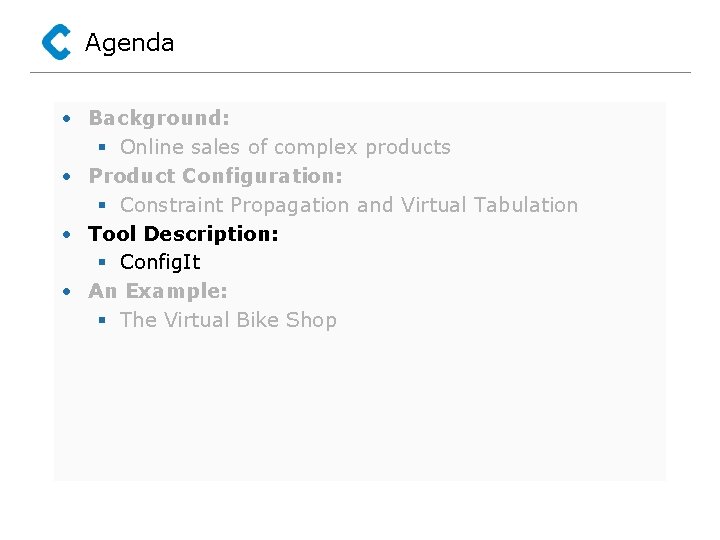
Task: Select the An Example: heading
Action: click(158, 291)
